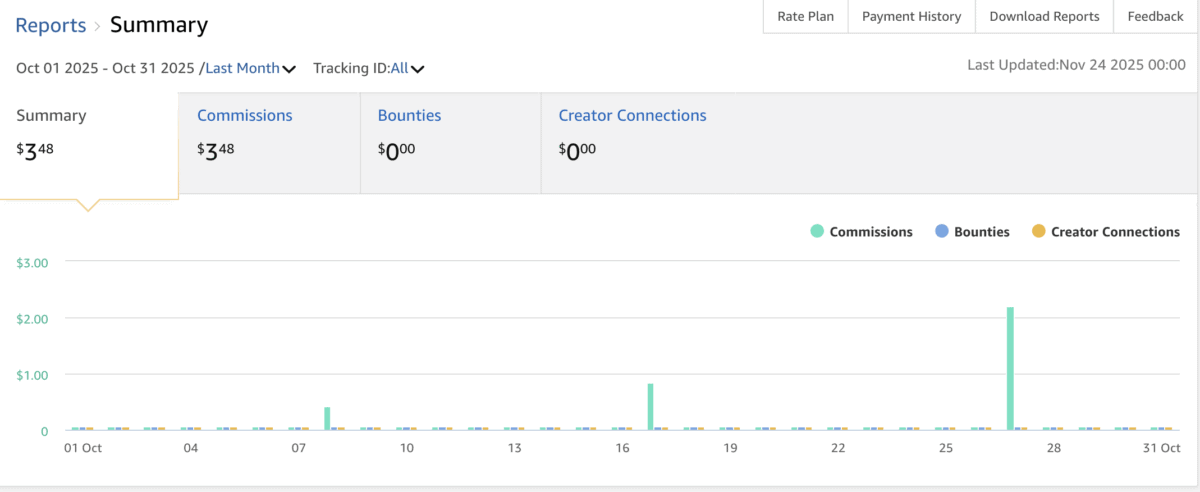Switch to the Bounties tab
The height and width of the screenshot is (492, 1200).
[409, 116]
